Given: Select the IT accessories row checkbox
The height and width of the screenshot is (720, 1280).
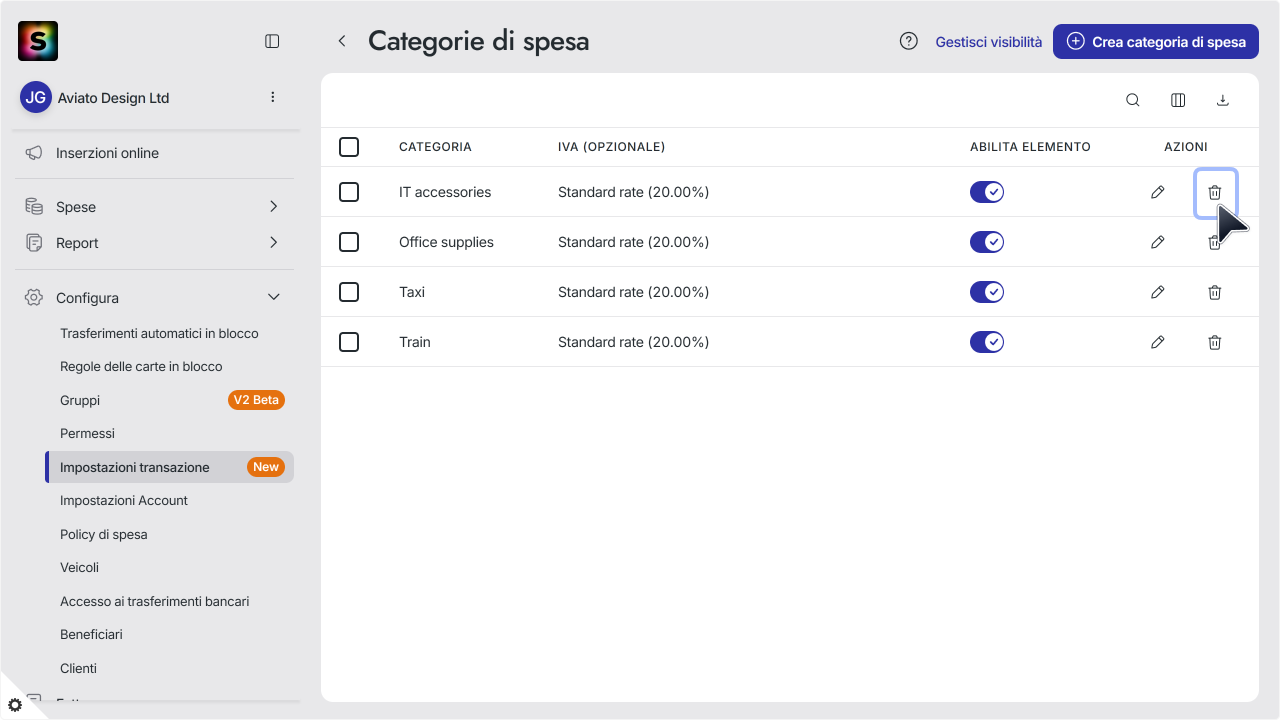Looking at the screenshot, I should pos(349,192).
